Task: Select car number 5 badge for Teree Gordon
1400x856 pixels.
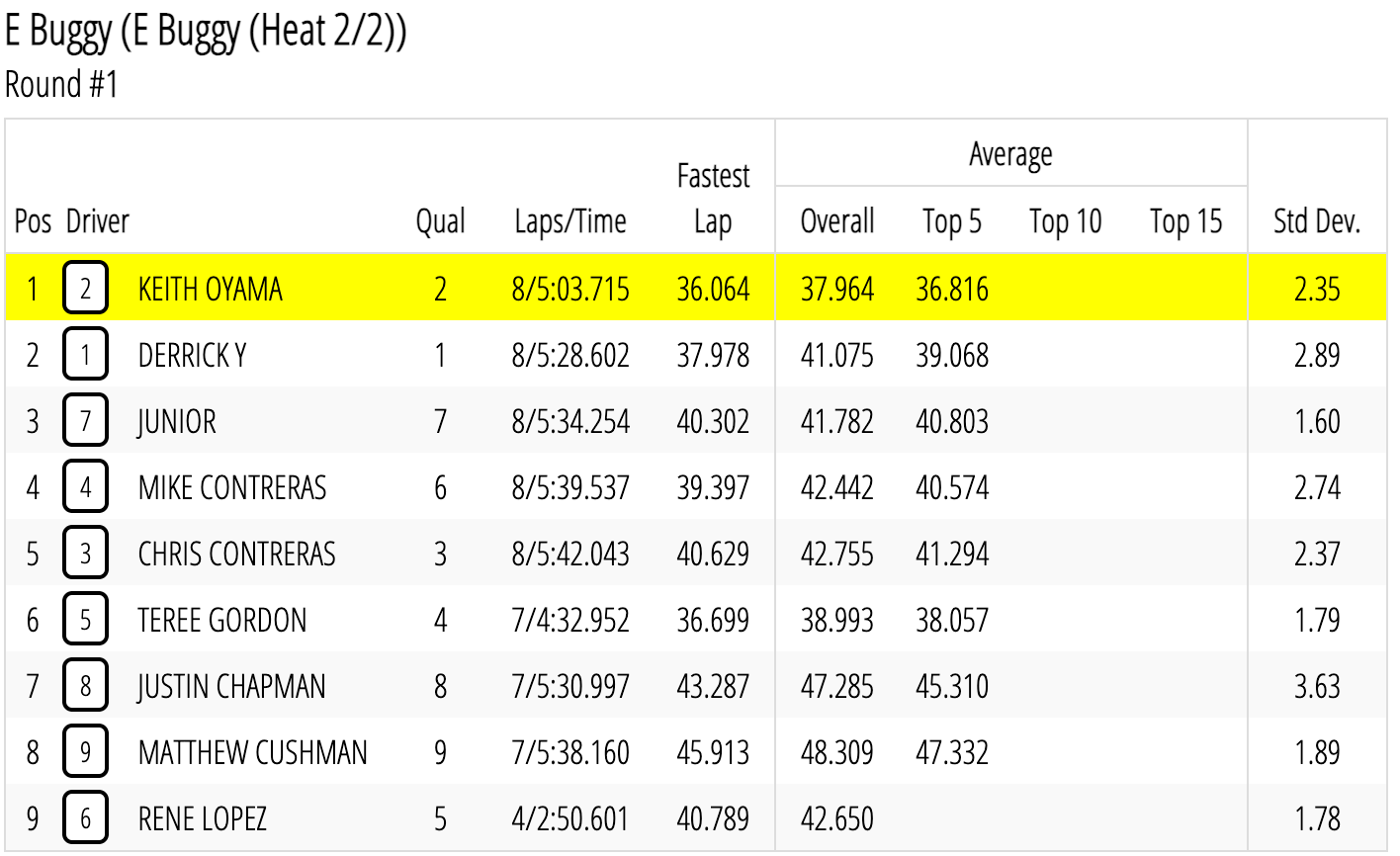Action: point(85,620)
